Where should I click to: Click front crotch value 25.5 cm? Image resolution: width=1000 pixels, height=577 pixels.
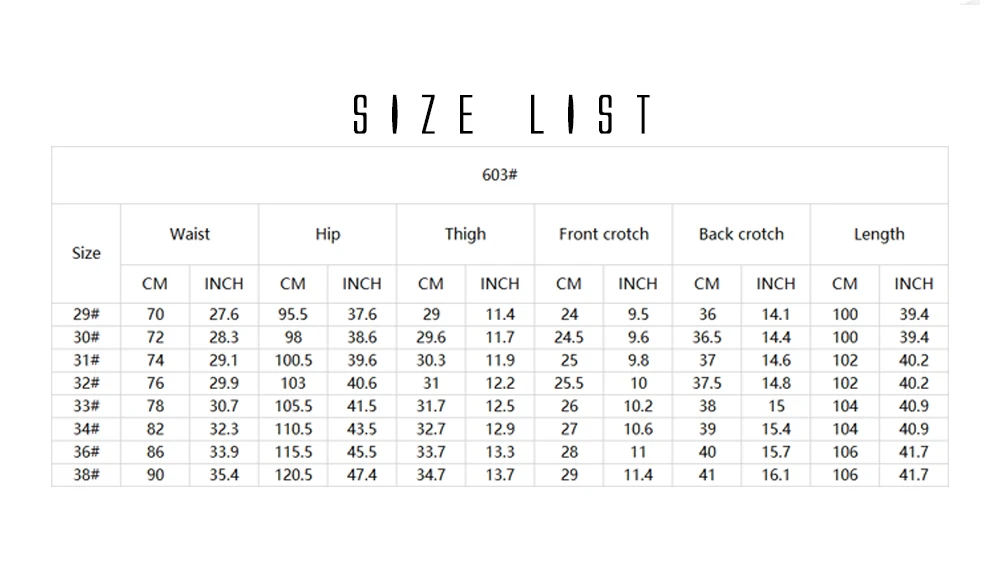pos(569,383)
